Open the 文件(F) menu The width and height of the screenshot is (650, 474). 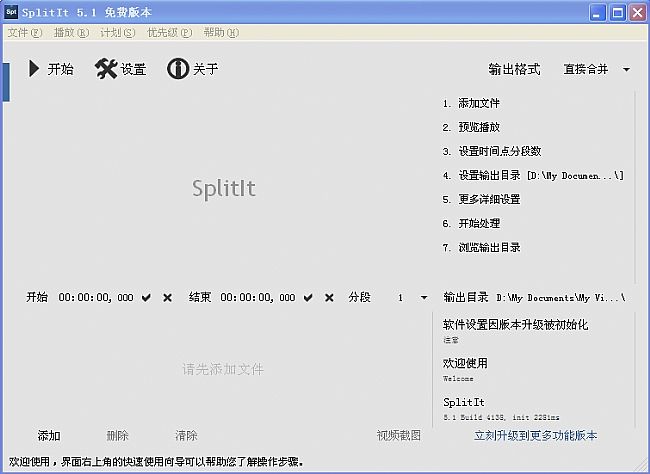25,32
